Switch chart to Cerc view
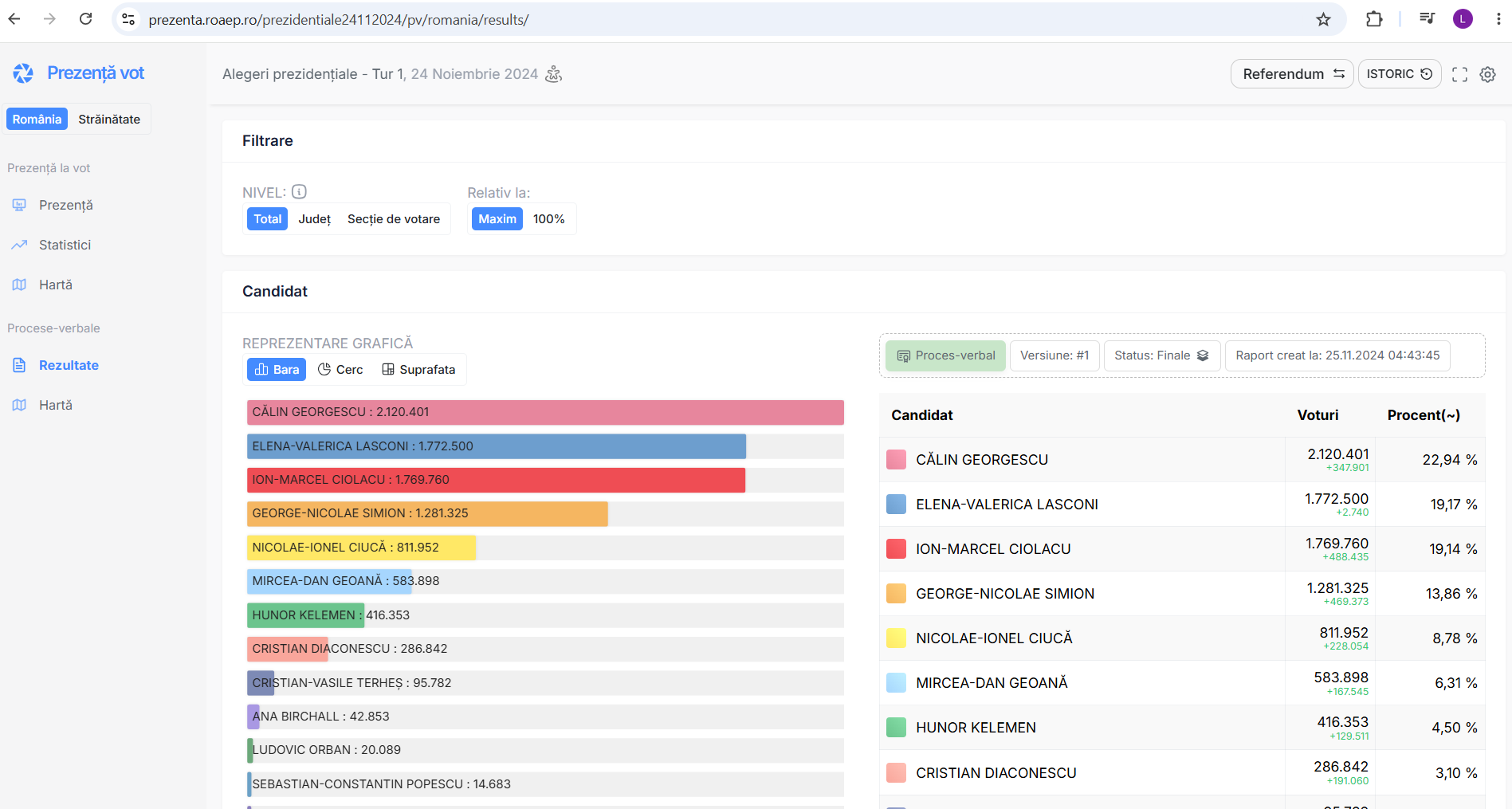 (340, 370)
